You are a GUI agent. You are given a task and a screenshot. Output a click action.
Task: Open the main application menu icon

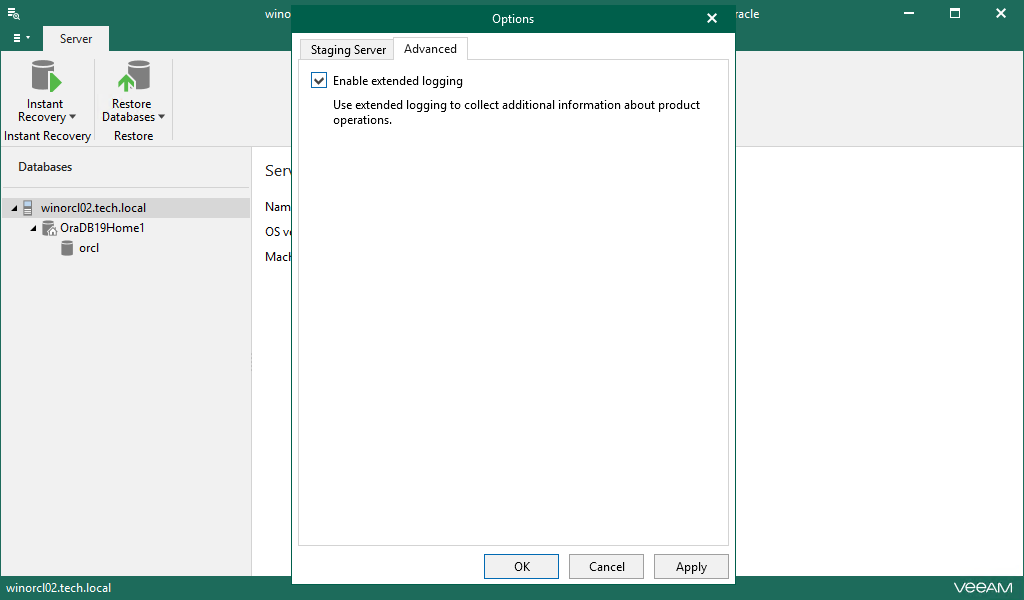click(x=20, y=39)
